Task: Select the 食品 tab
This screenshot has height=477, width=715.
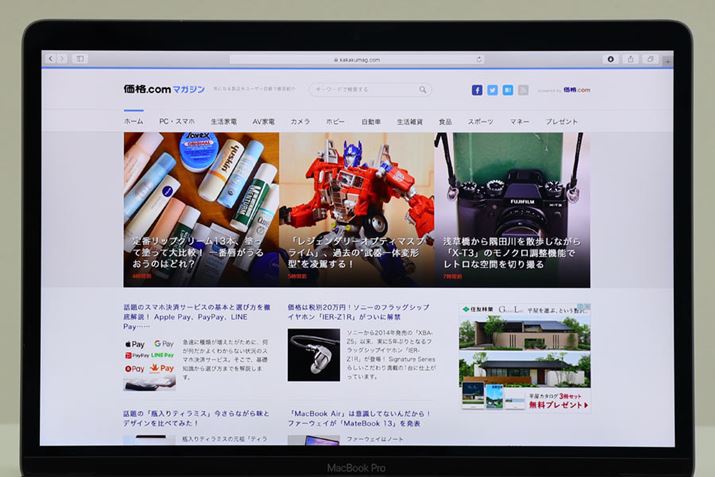Action: (445, 122)
